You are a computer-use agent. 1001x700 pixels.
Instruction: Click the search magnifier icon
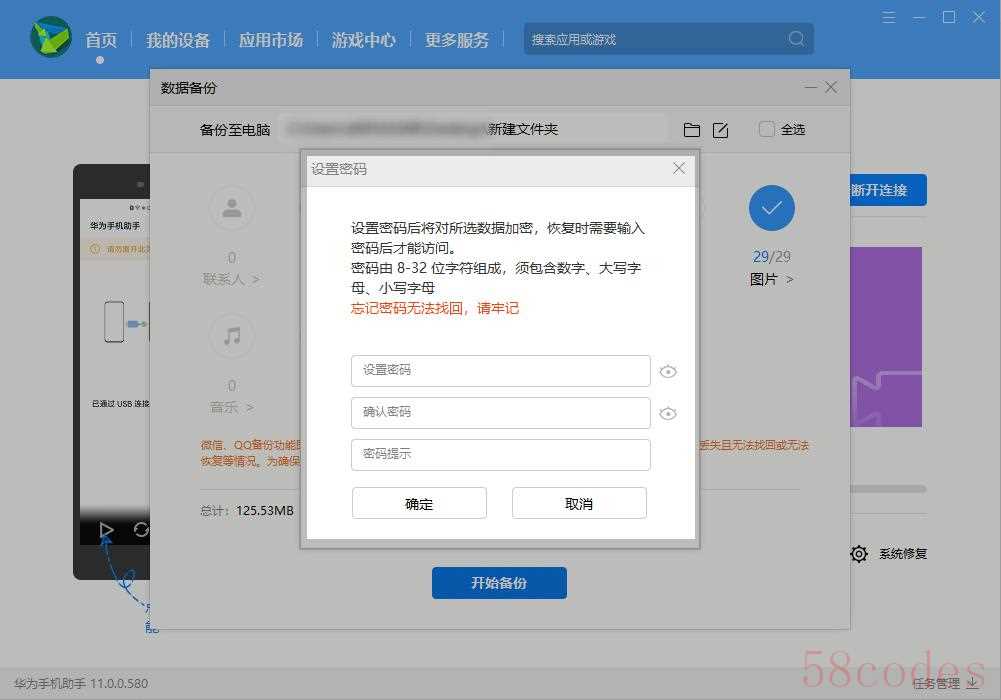[x=796, y=39]
